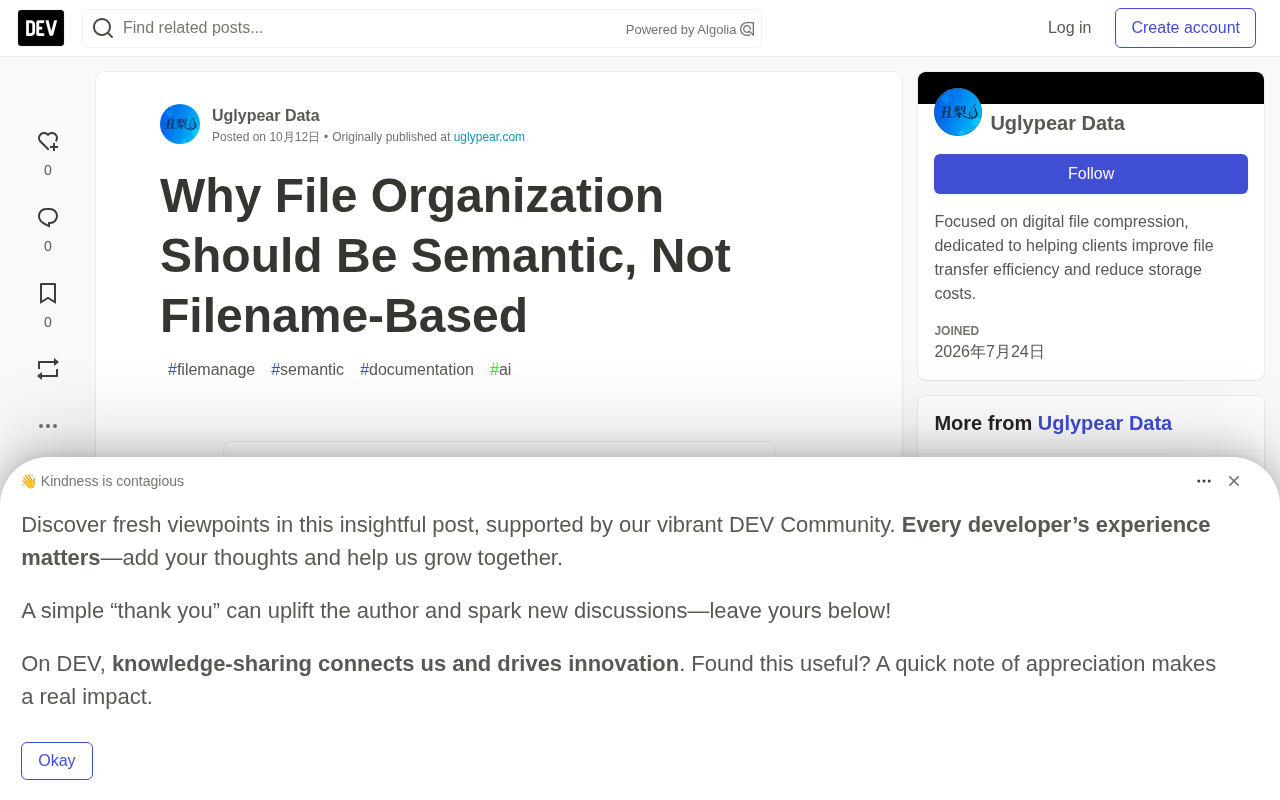Click the Posted on 10月12日 date

click(266, 137)
